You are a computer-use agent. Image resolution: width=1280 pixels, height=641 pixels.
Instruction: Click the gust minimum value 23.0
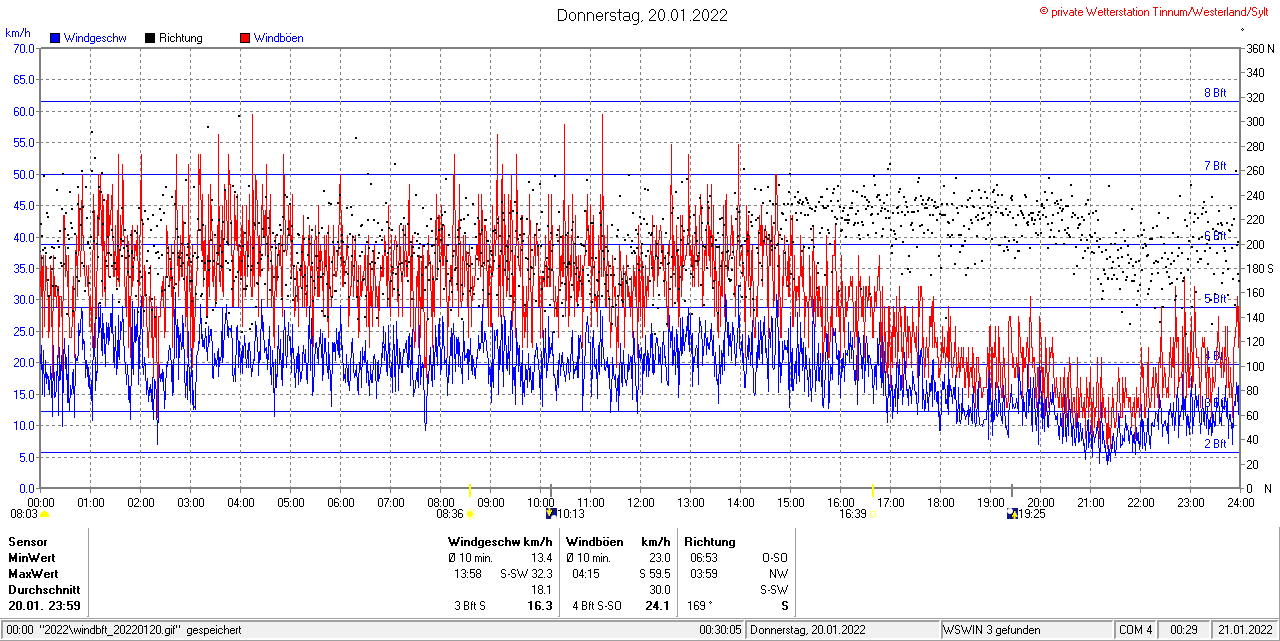tap(659, 558)
